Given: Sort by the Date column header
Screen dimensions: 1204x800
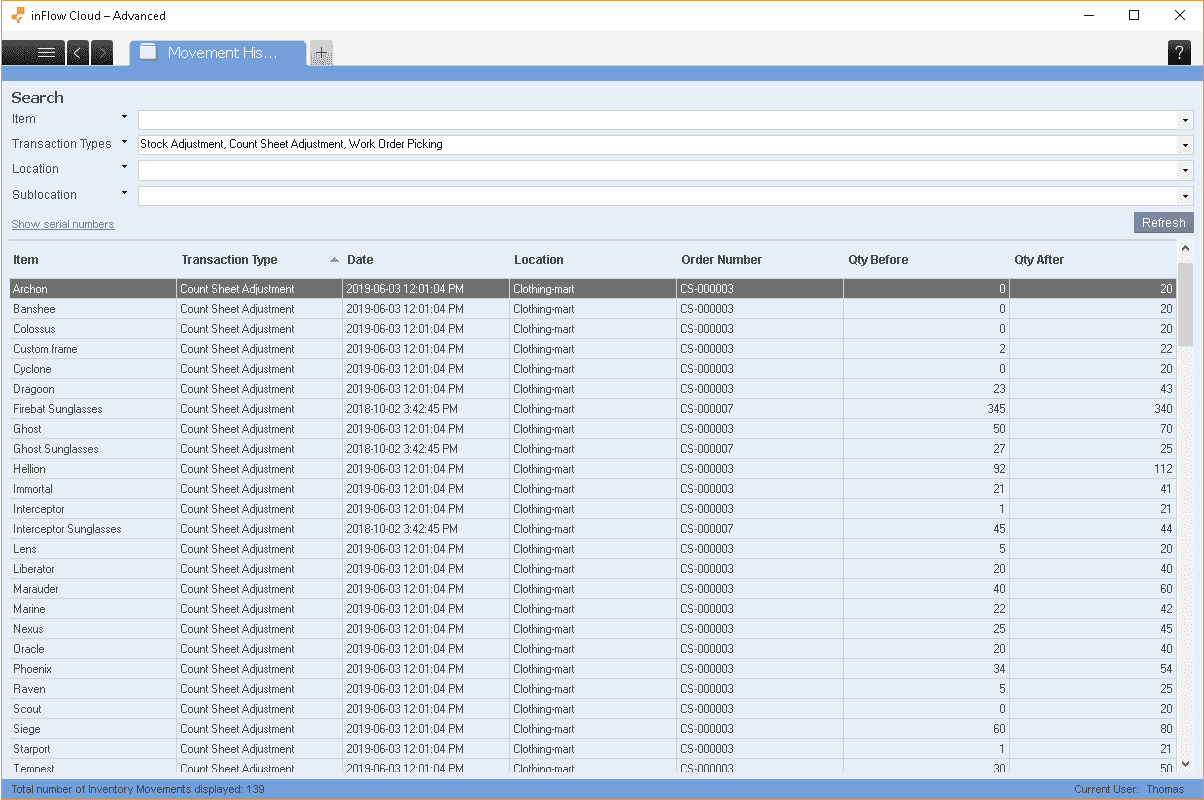Looking at the screenshot, I should 359,260.
